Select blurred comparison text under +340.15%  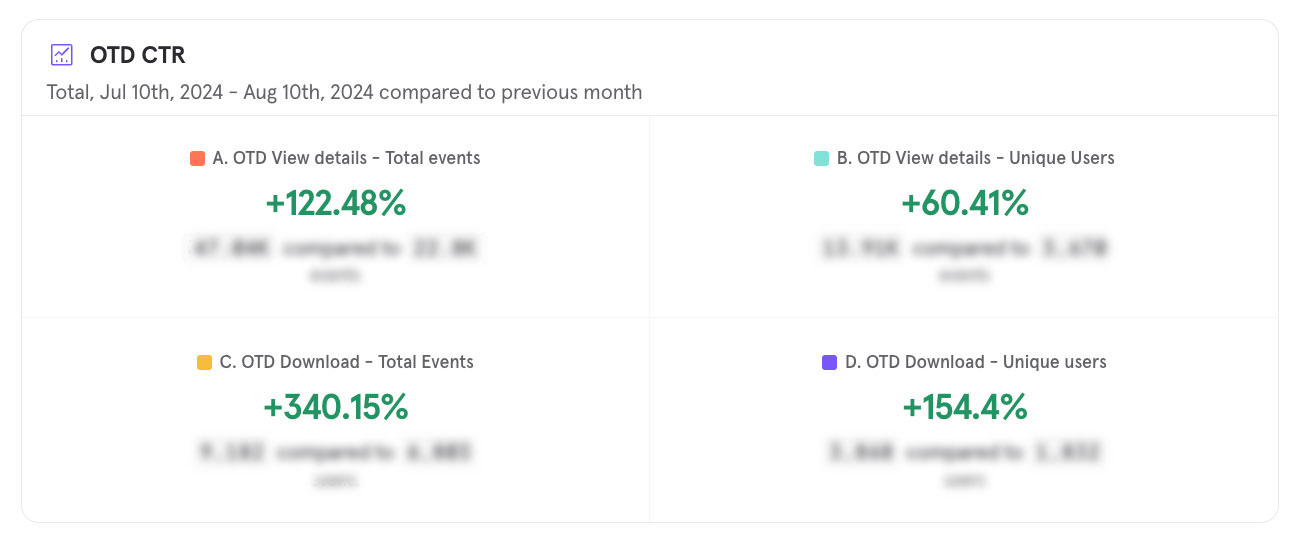click(x=335, y=452)
